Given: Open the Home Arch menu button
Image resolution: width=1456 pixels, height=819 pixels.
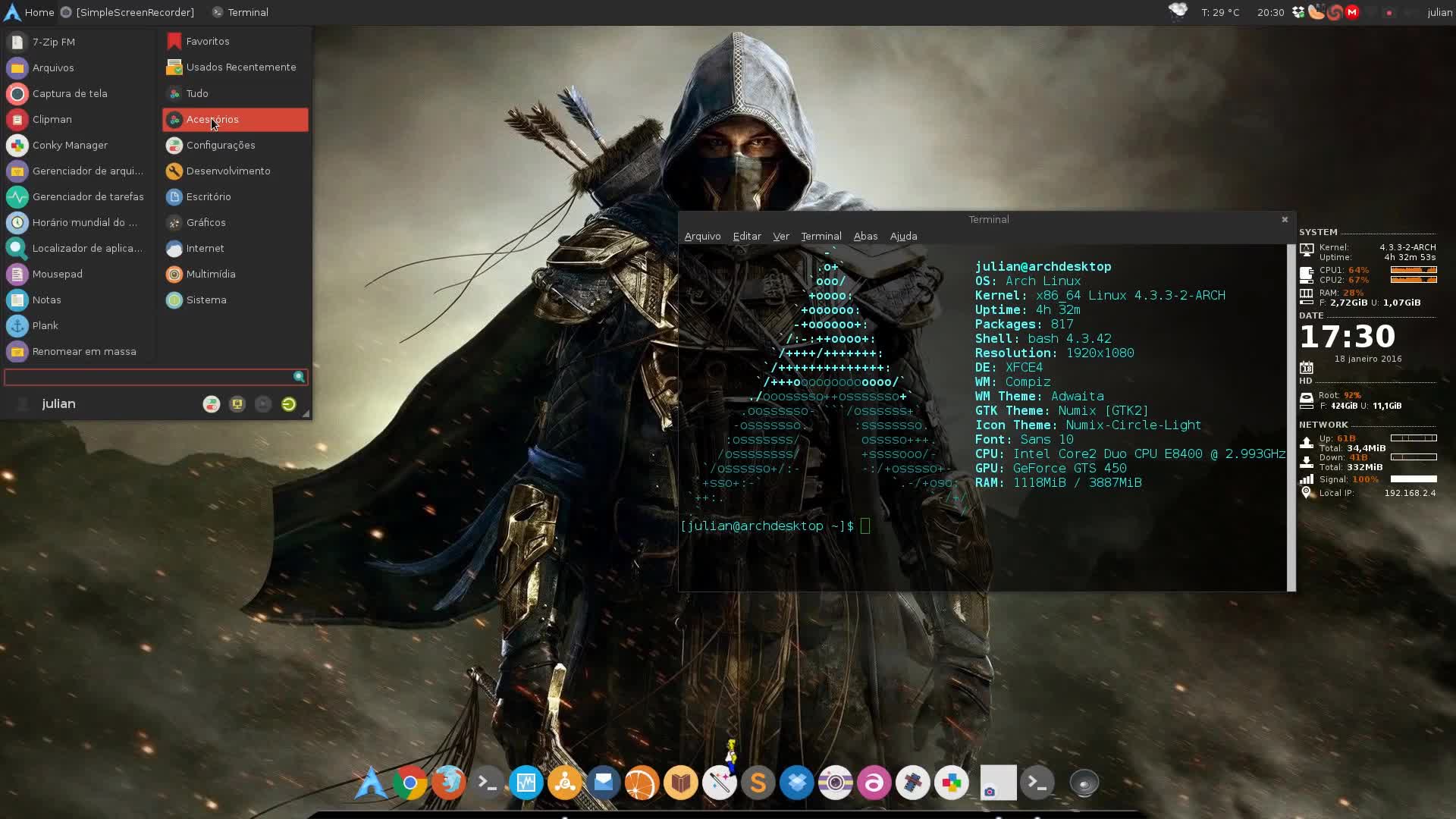Looking at the screenshot, I should click(29, 12).
